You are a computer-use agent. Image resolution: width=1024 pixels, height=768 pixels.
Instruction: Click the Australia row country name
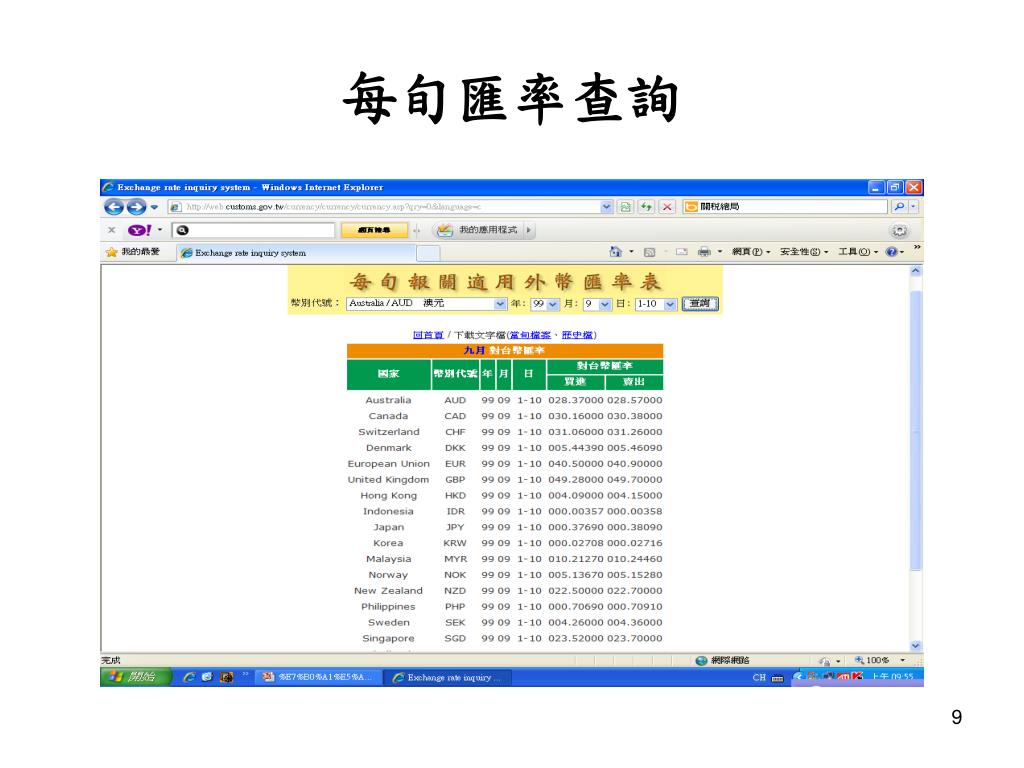388,400
